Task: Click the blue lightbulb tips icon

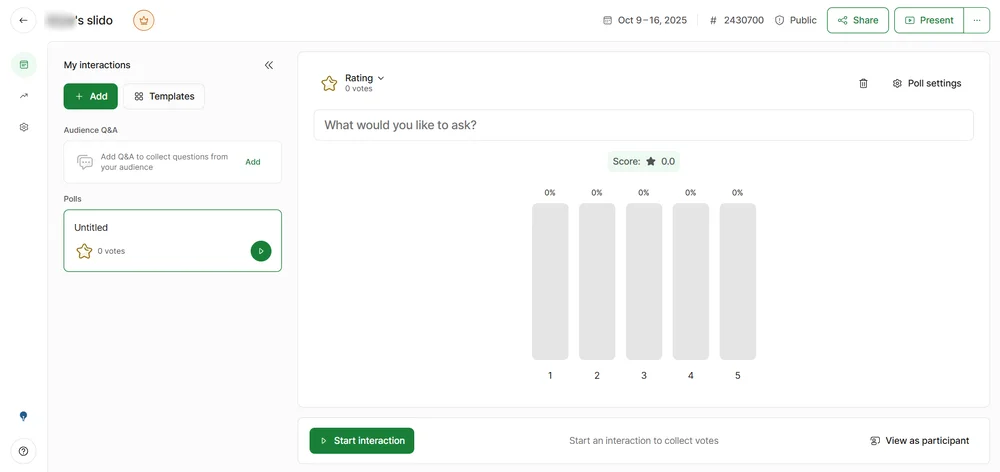Action: point(24,416)
